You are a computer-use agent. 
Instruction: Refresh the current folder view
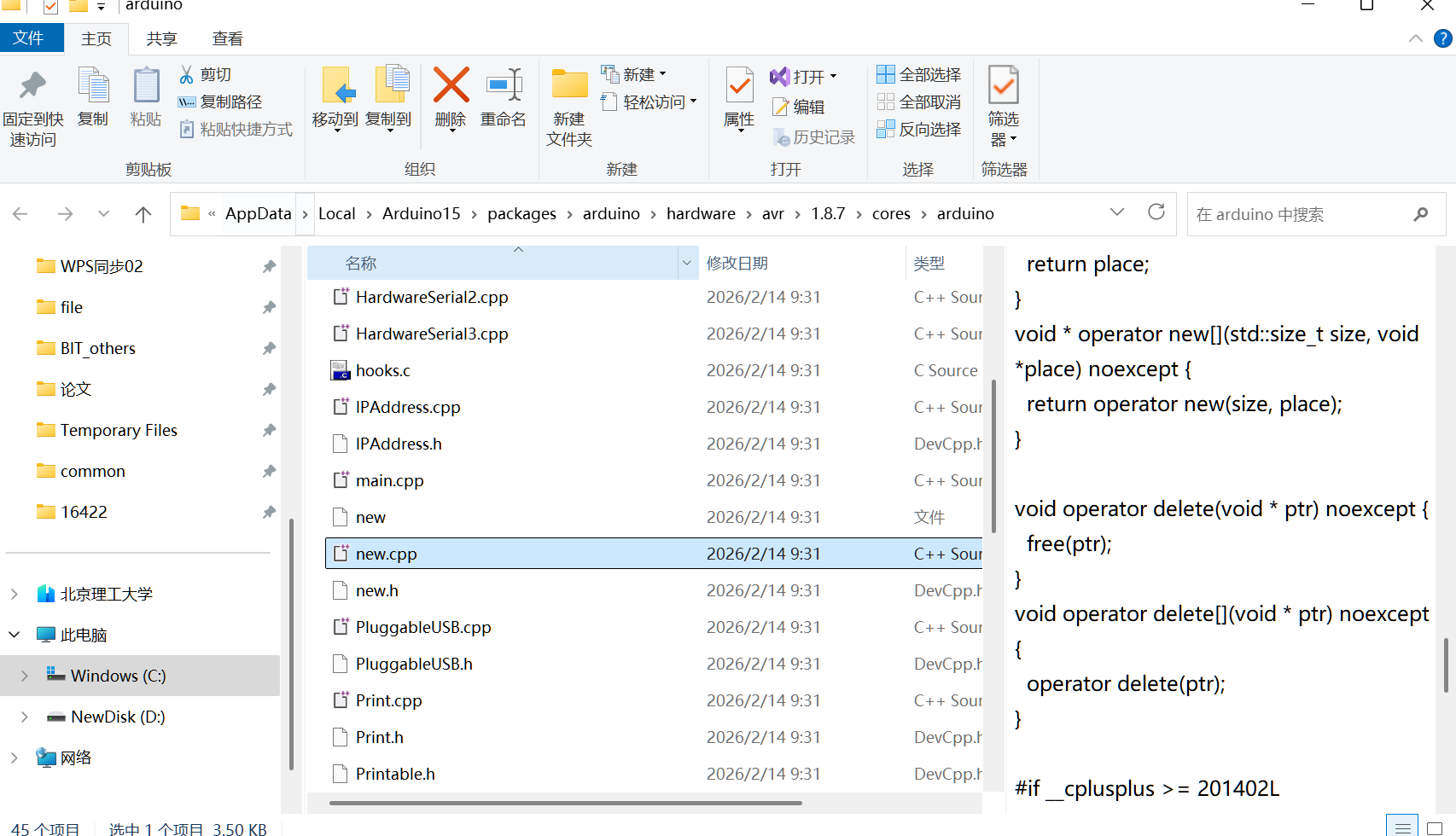(x=1156, y=212)
